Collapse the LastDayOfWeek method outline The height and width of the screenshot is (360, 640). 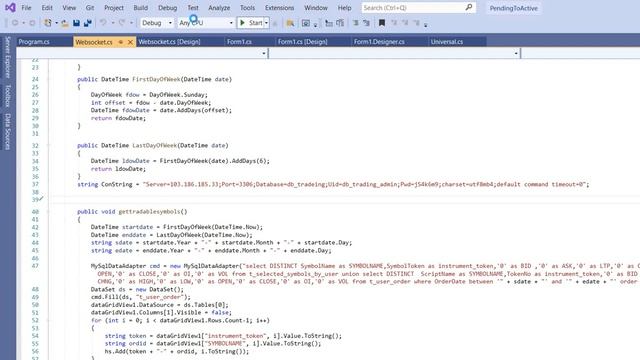[48, 145]
